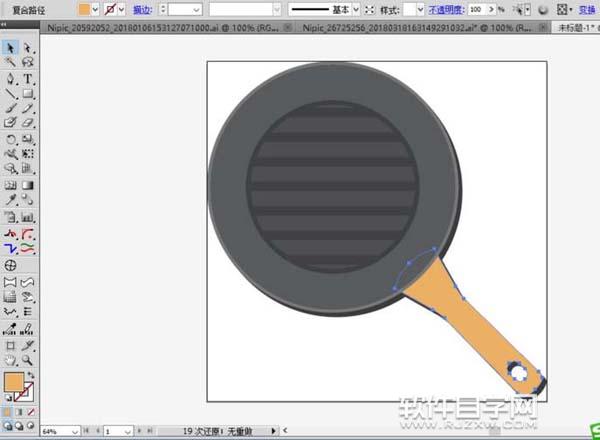
Task: Select the Scale tool
Action: pos(28,139)
